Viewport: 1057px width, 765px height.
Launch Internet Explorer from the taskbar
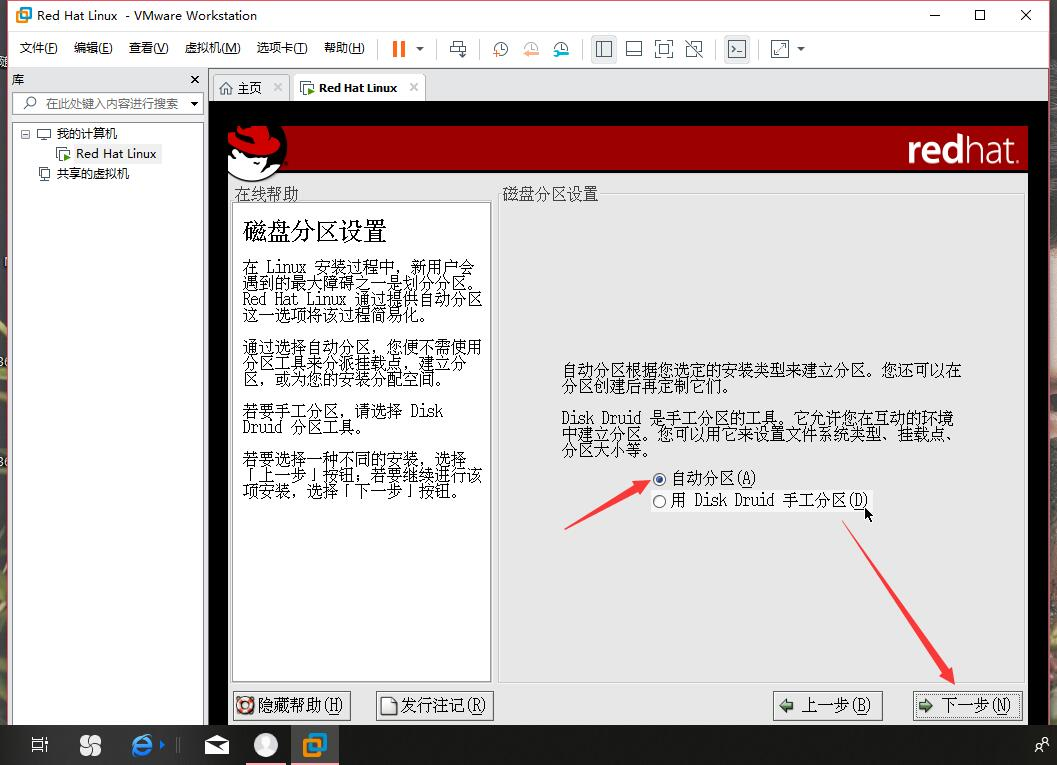[142, 745]
